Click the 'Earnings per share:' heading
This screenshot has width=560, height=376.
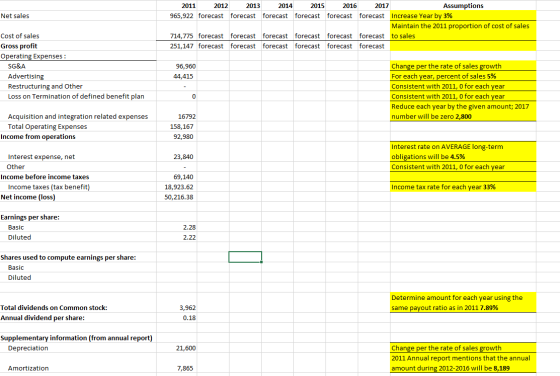tap(30, 217)
